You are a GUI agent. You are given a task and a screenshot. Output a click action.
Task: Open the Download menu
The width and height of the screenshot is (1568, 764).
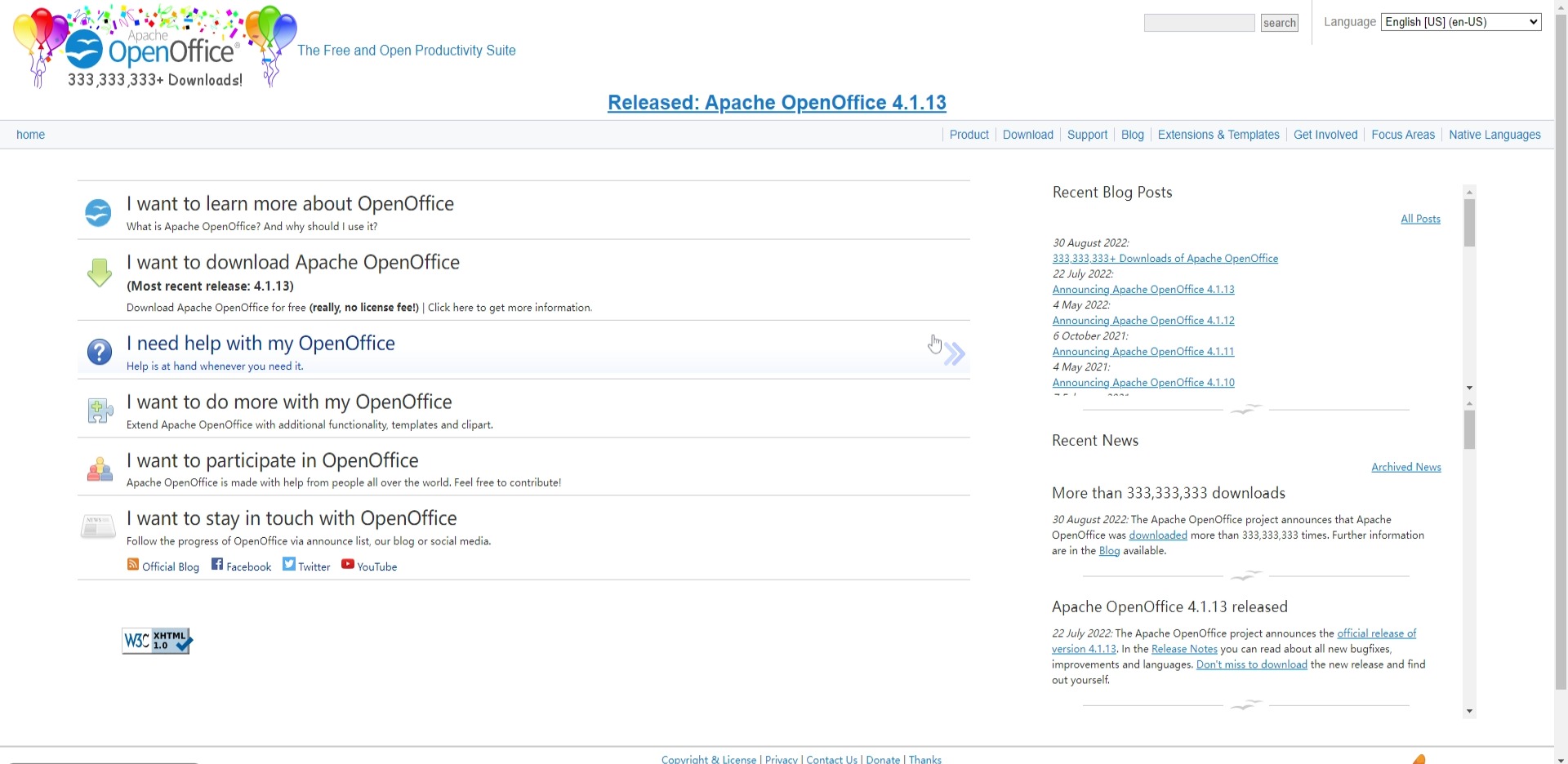[x=1027, y=135]
